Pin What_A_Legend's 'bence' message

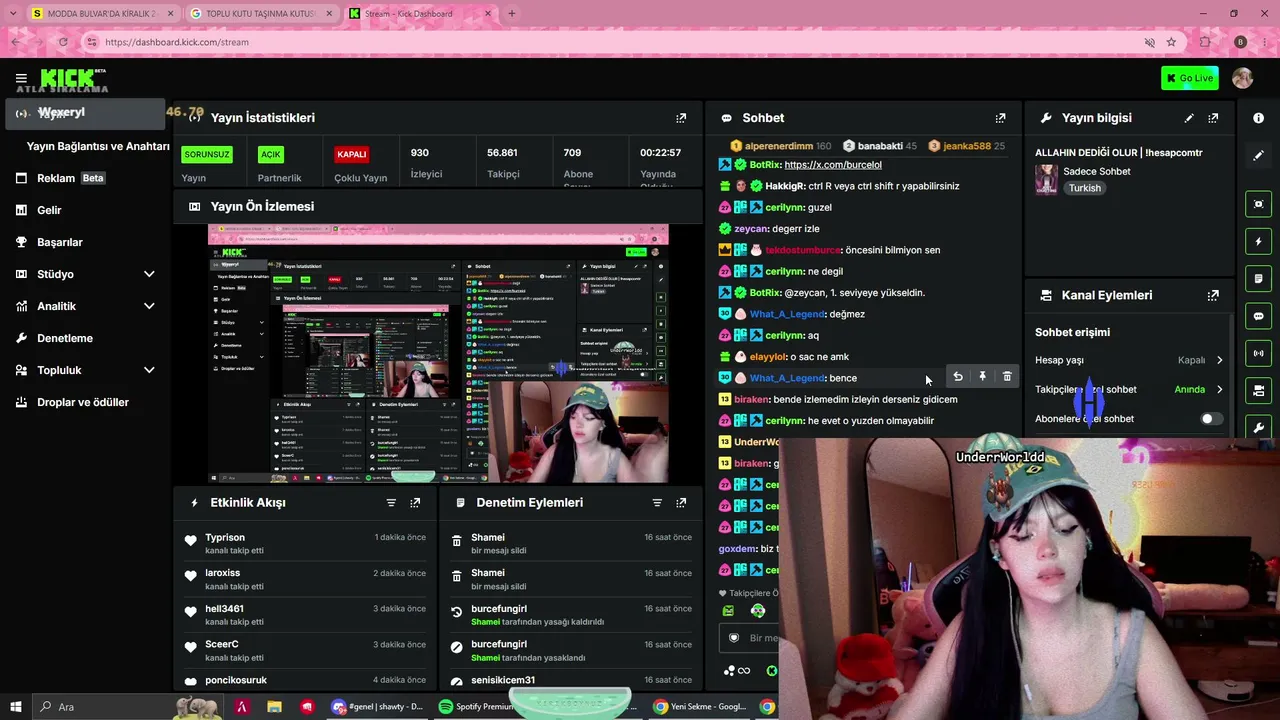[982, 377]
